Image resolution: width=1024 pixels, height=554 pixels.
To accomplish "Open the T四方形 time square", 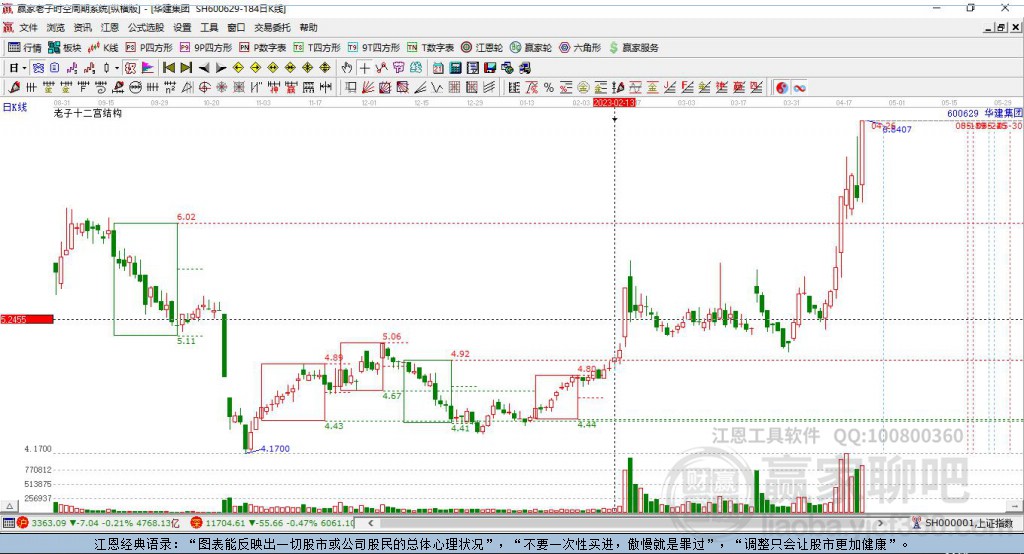I will pos(317,48).
